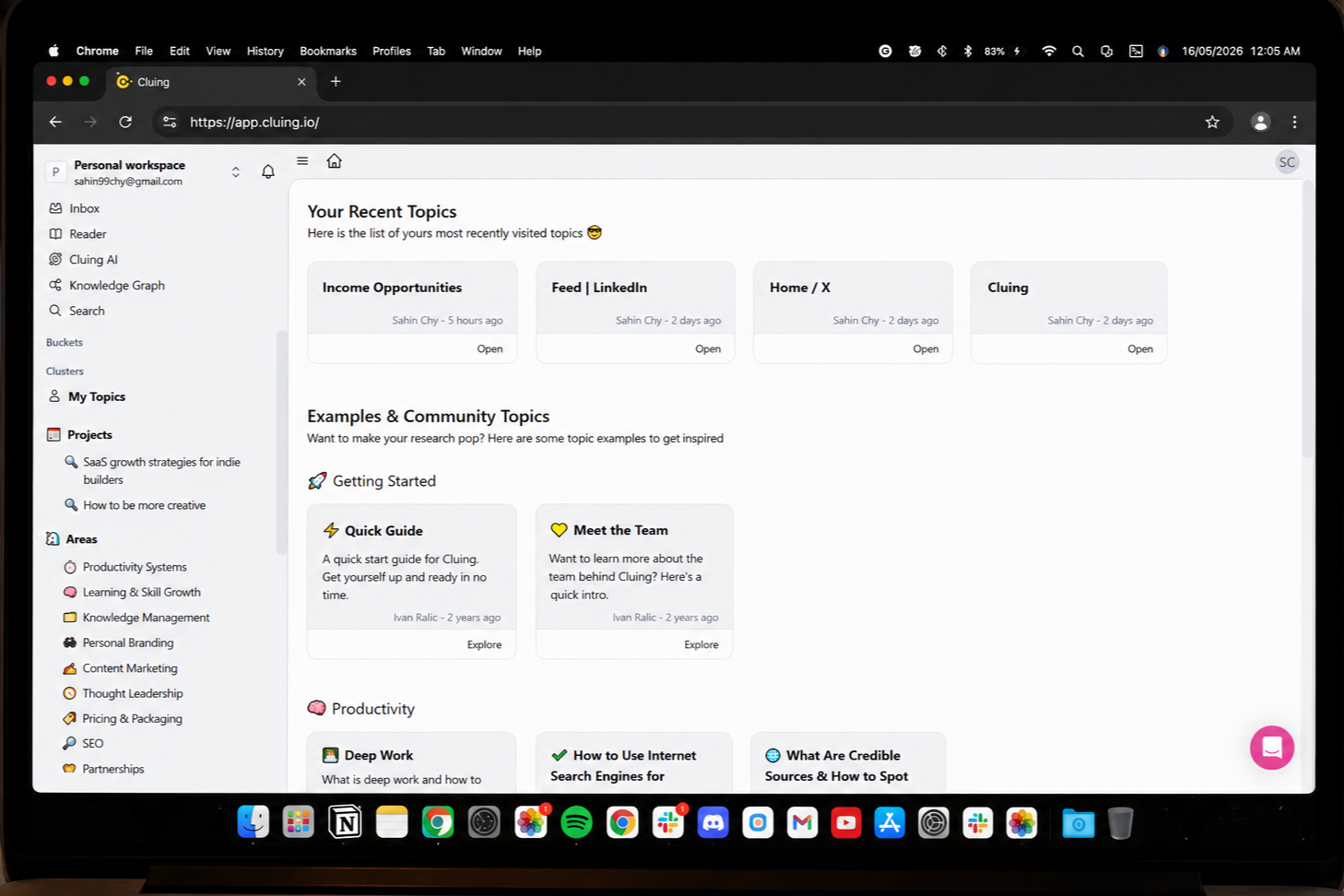Open the Productivity Systems area
Viewport: 1344px width, 896px height.
pyautogui.click(x=124, y=567)
